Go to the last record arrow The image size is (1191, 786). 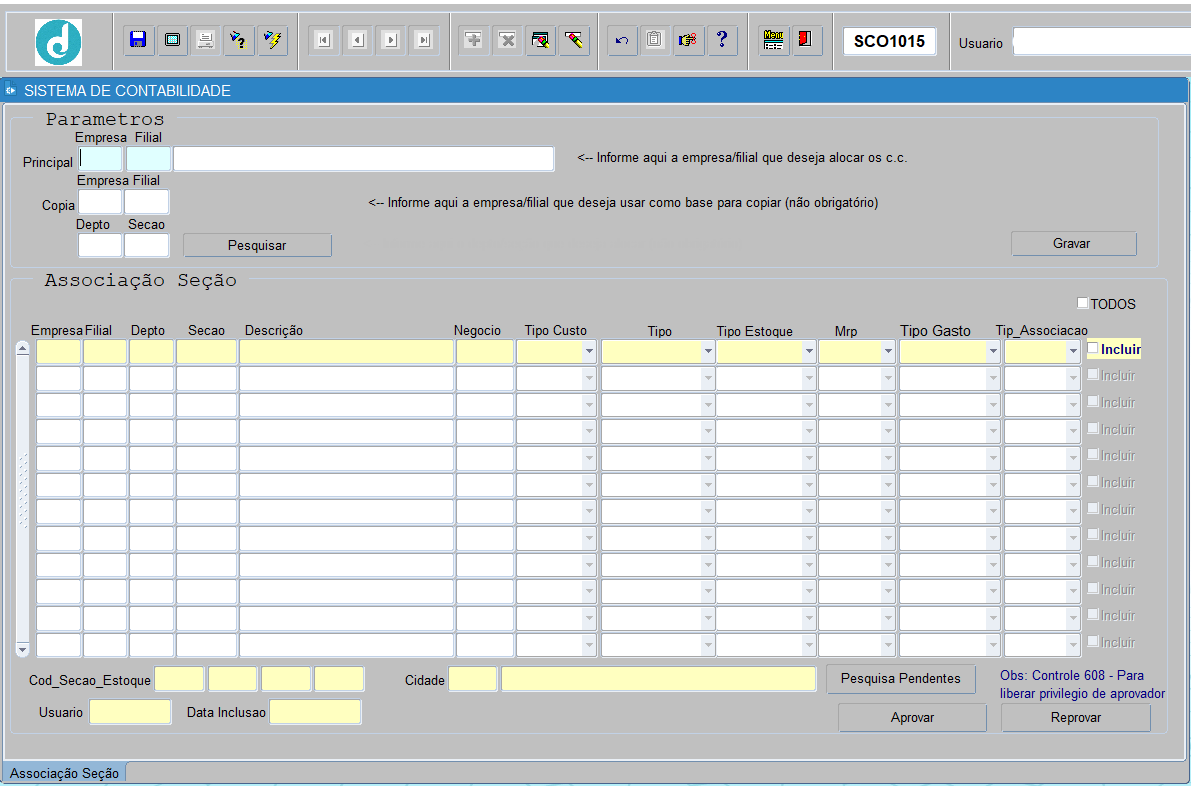pyautogui.click(x=424, y=40)
